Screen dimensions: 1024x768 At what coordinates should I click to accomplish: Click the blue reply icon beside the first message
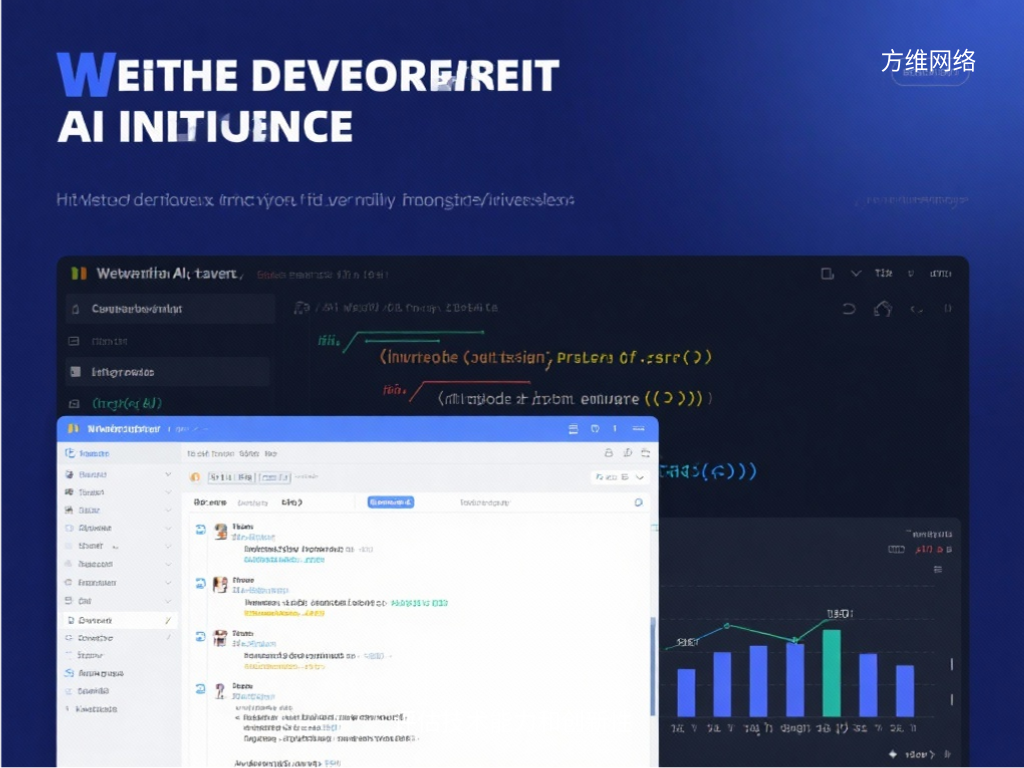[200, 531]
